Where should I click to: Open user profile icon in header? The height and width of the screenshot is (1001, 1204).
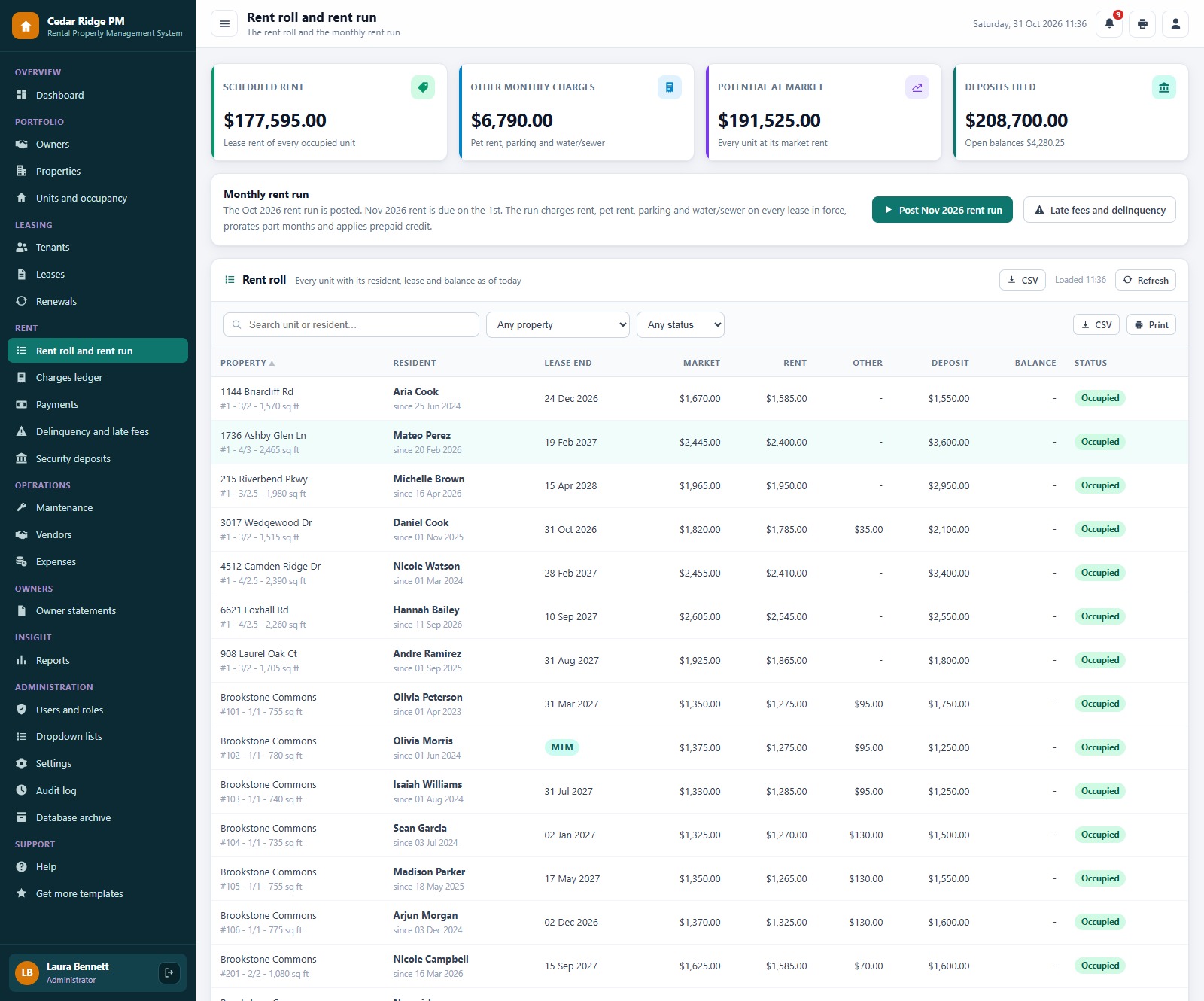(1175, 24)
